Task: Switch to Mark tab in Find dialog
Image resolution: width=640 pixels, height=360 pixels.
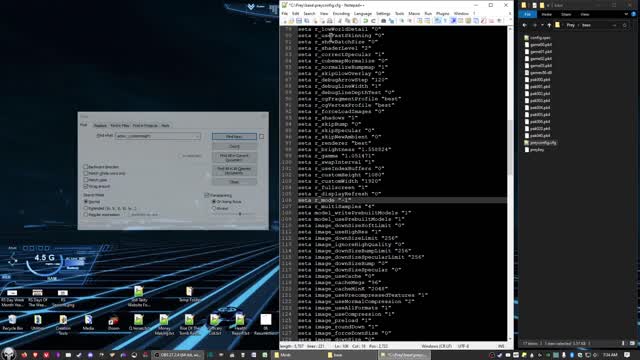Action: coord(165,126)
